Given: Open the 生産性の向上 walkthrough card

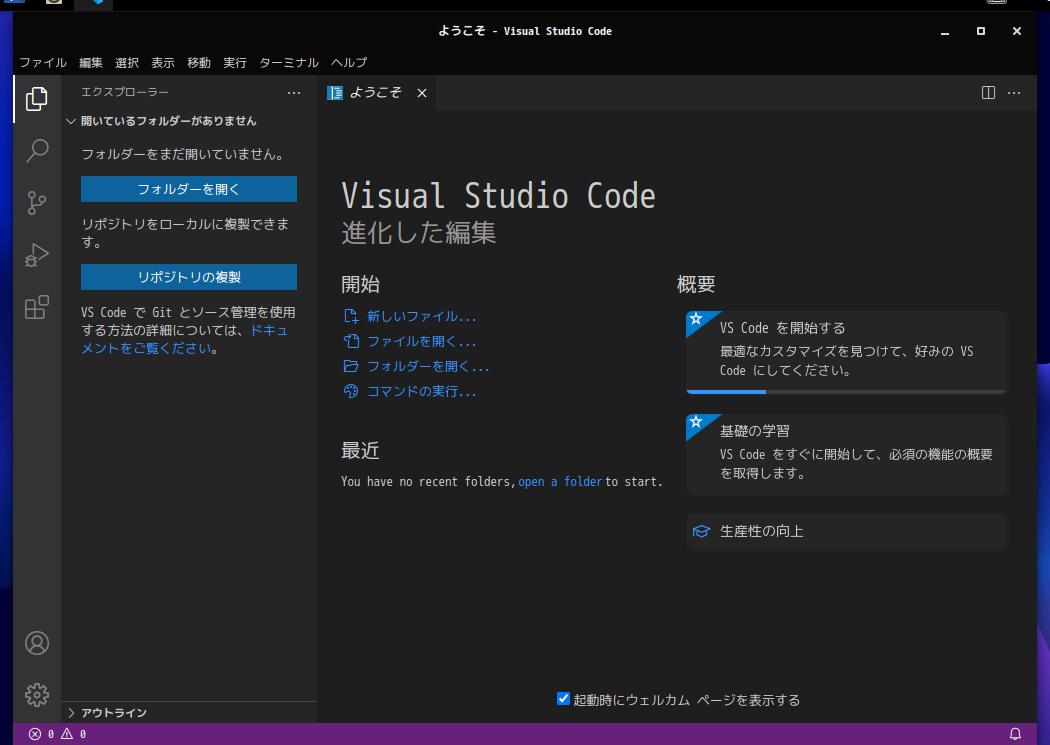Looking at the screenshot, I should 846,531.
